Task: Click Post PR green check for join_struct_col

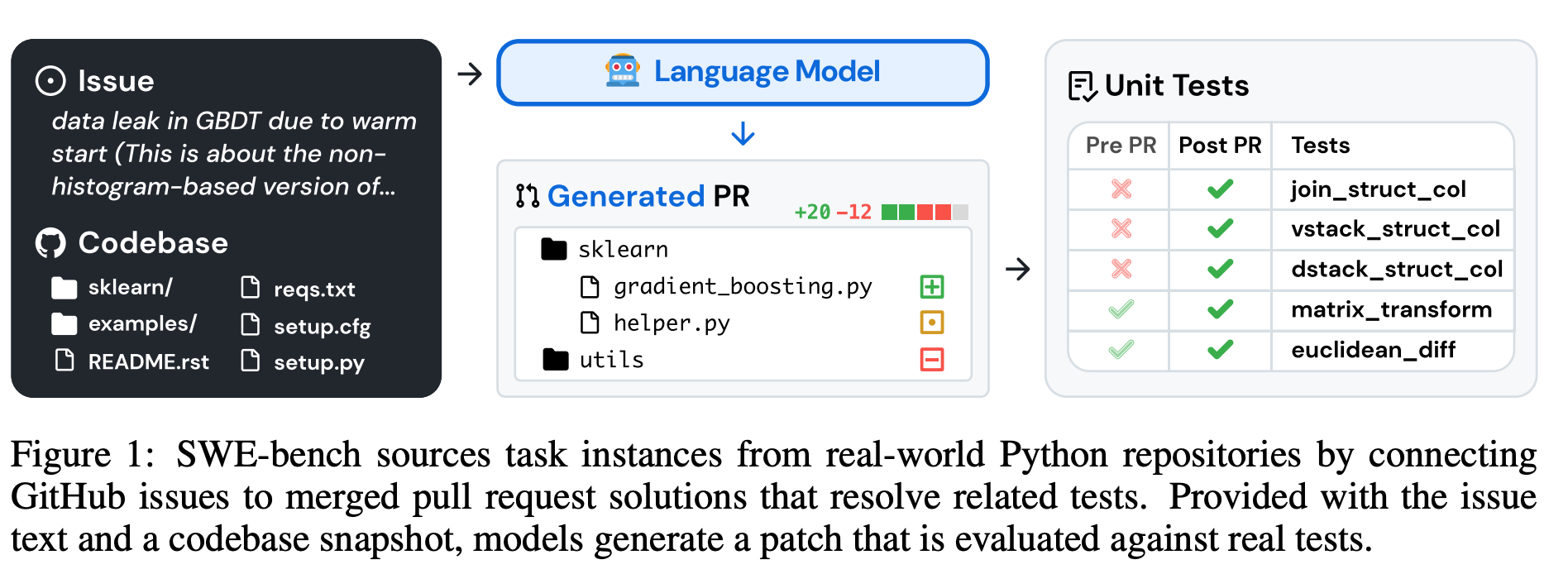Action: [1221, 189]
